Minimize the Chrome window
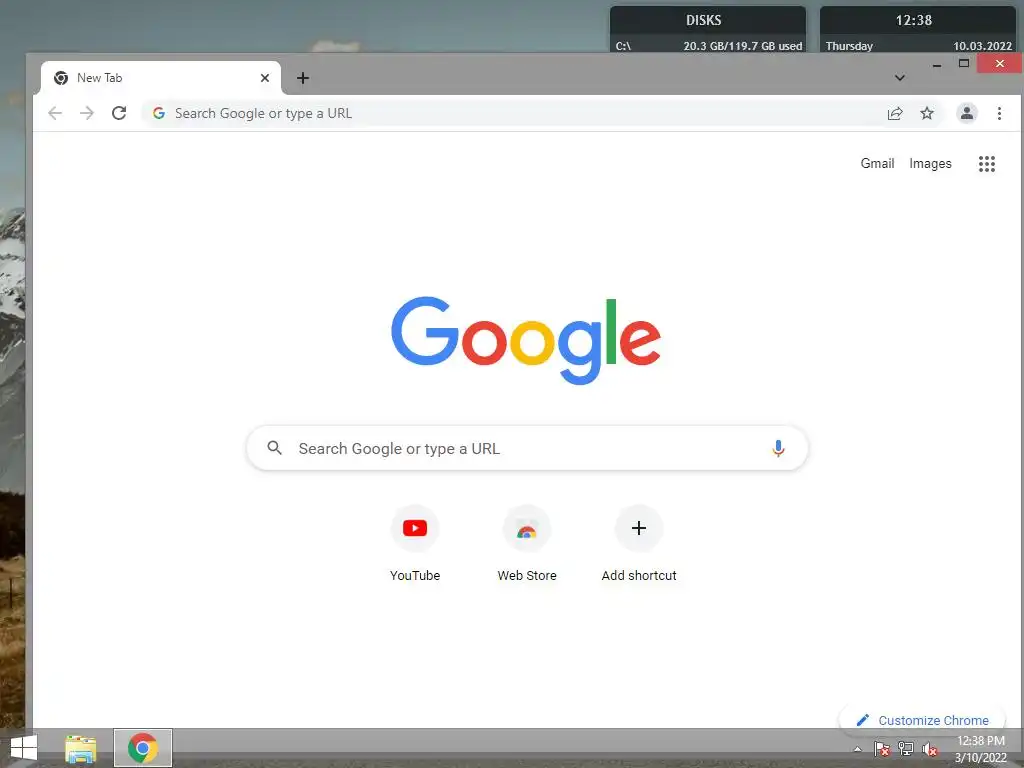The height and width of the screenshot is (768, 1024). point(937,64)
